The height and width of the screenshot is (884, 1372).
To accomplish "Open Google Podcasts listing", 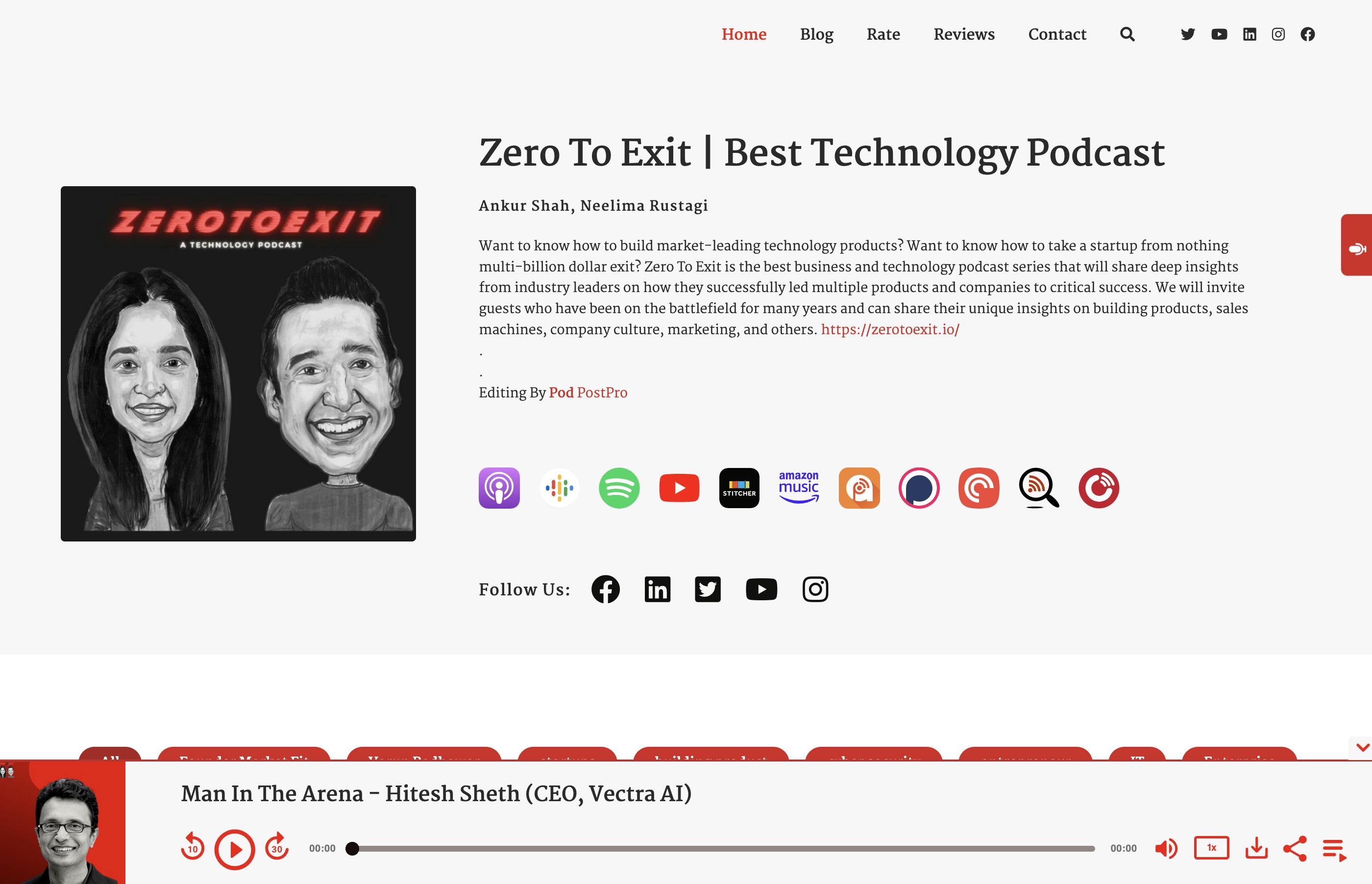I will coord(558,488).
